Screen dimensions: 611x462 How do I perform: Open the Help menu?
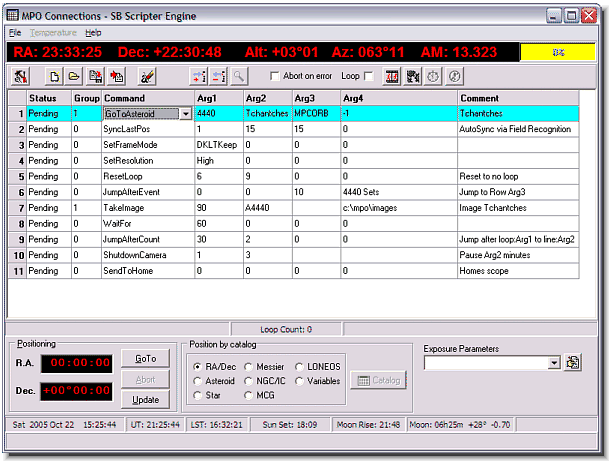[x=94, y=33]
